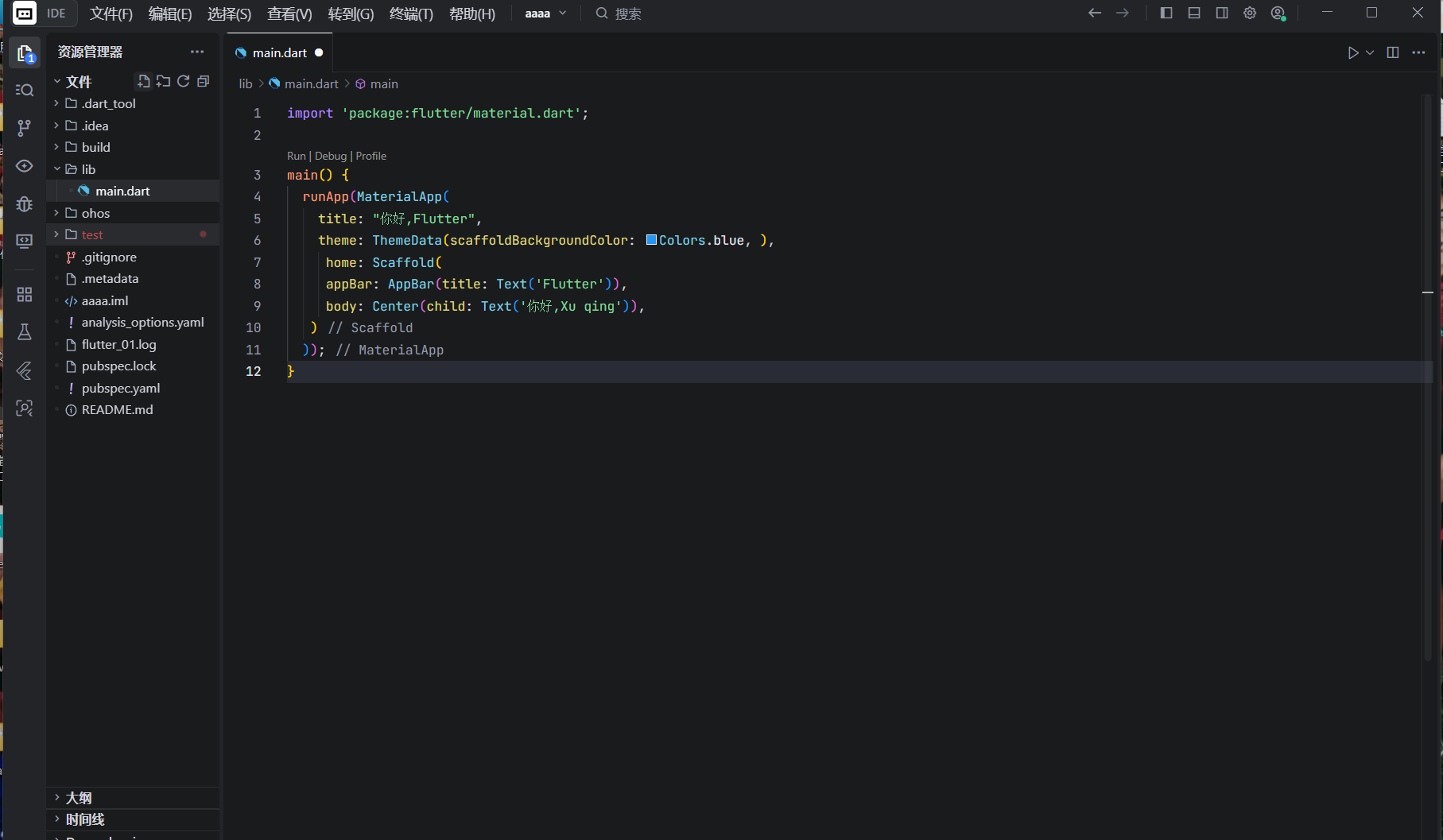Navigate back with the left arrow

point(1095,13)
